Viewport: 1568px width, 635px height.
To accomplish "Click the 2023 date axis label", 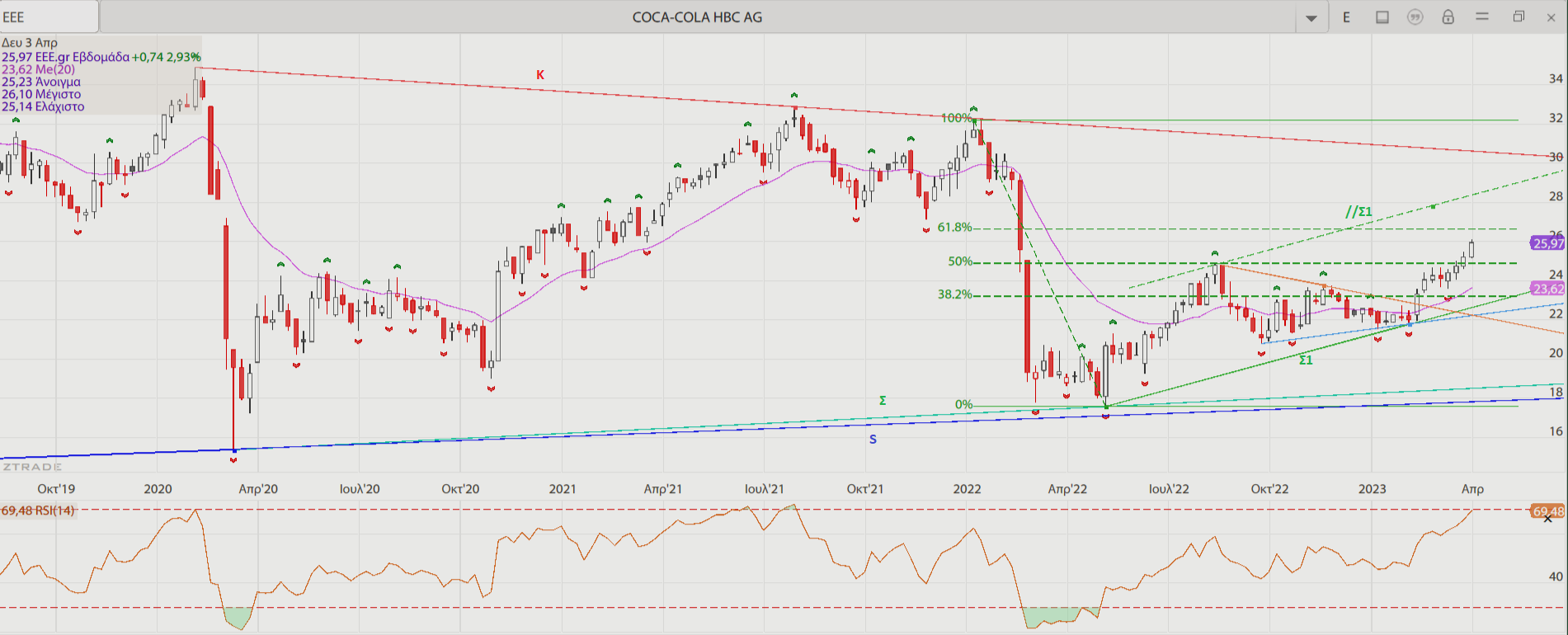I will tap(1373, 489).
